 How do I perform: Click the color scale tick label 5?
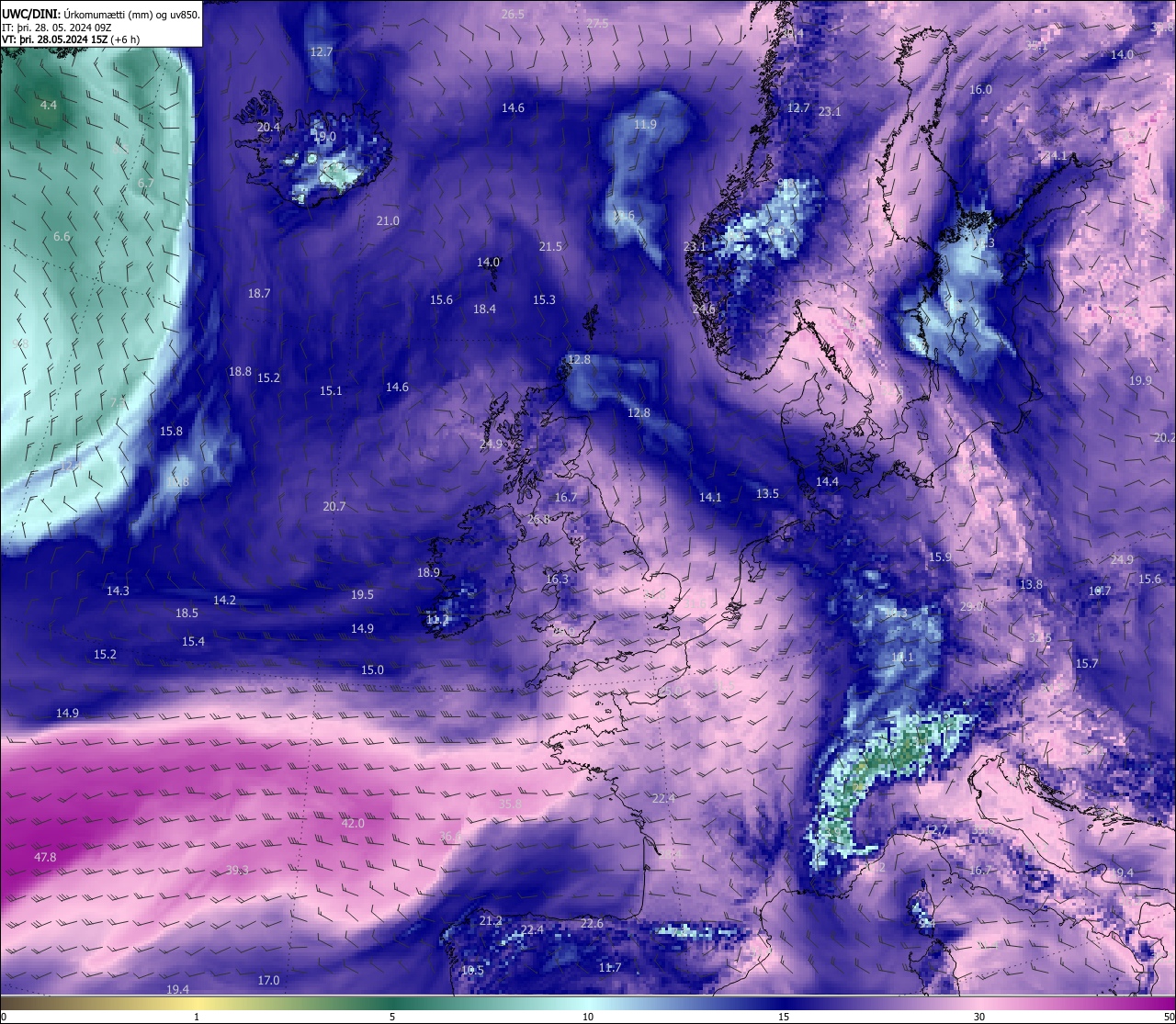[392, 1017]
